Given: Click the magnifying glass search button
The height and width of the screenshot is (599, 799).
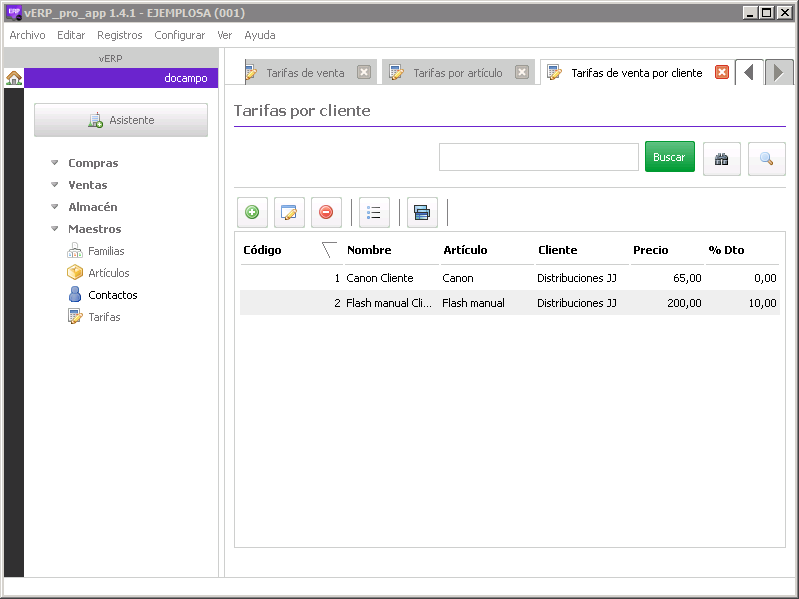Looking at the screenshot, I should point(766,159).
